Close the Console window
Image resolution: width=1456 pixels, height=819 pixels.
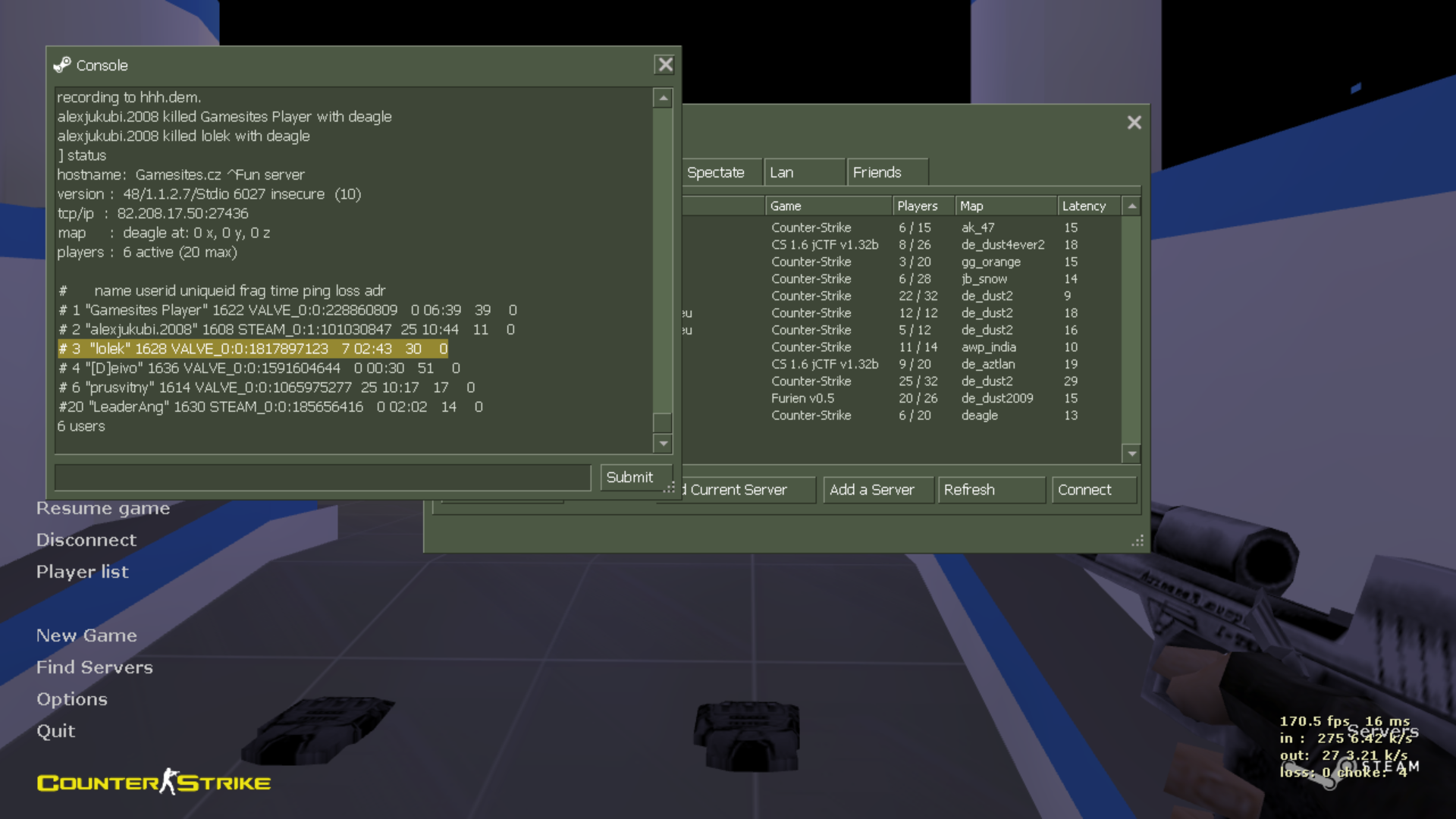coord(665,65)
